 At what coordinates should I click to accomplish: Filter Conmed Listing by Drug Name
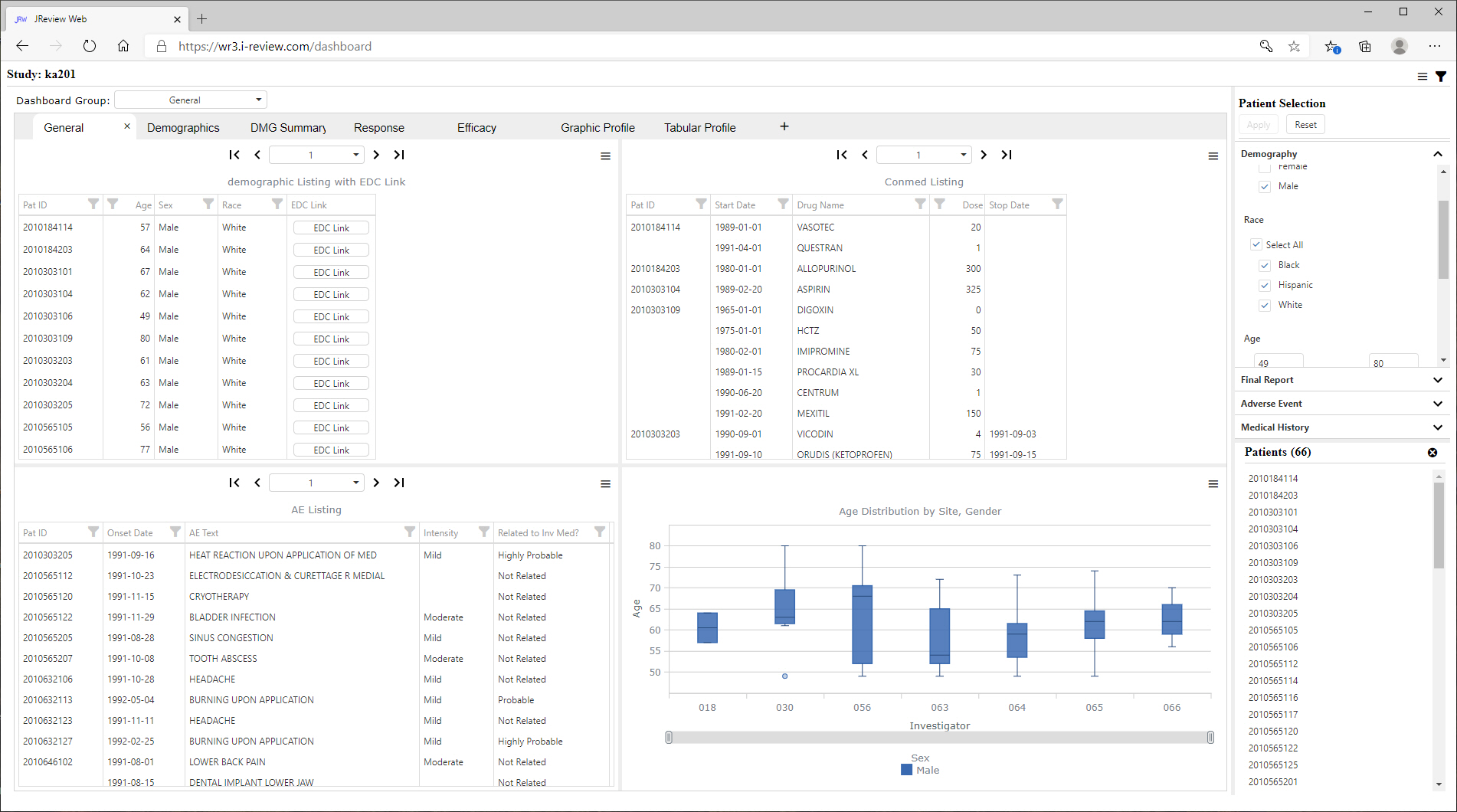(920, 204)
